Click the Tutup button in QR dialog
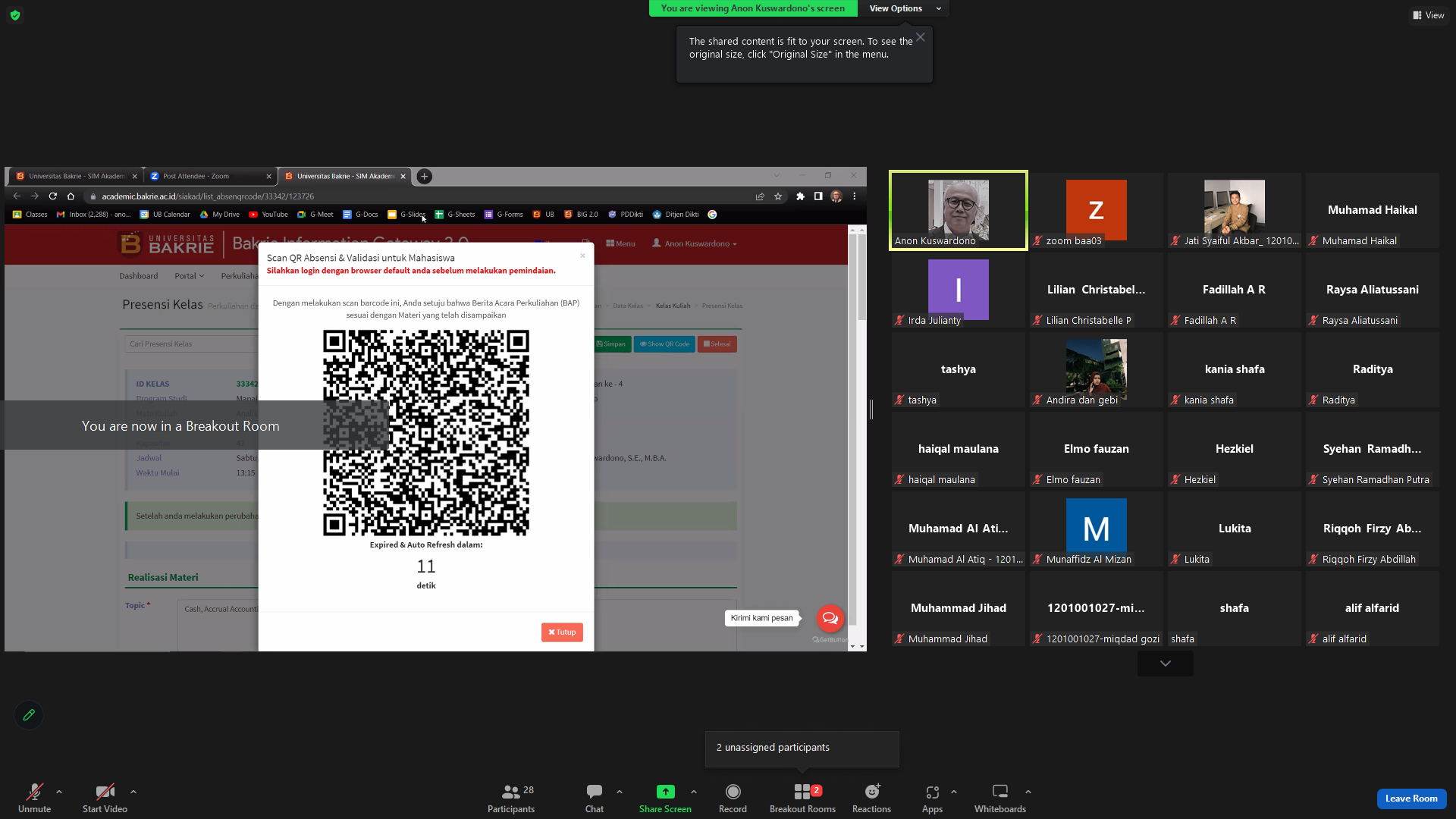 click(562, 632)
